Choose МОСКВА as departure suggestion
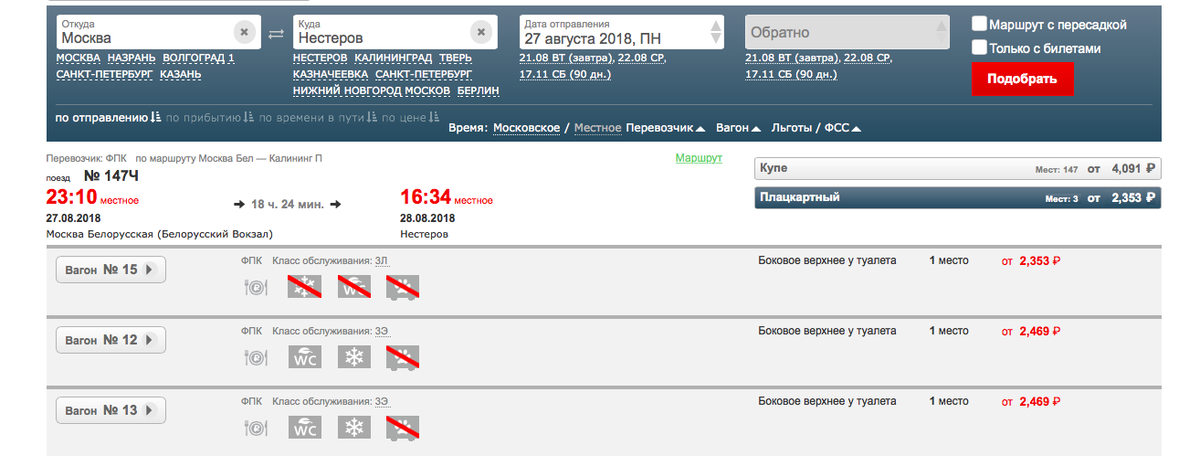 point(78,58)
